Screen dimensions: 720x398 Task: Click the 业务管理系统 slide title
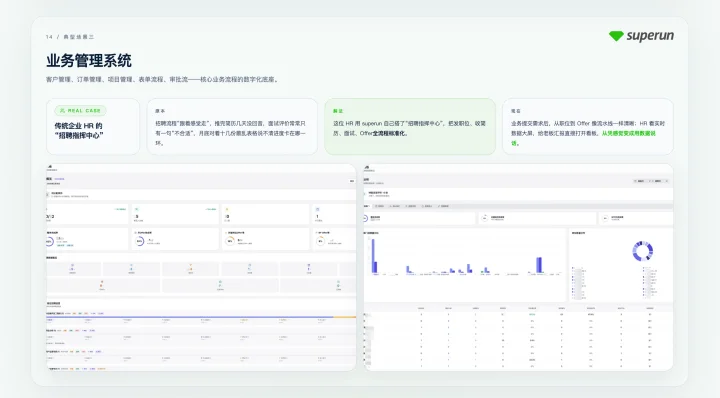coord(89,61)
